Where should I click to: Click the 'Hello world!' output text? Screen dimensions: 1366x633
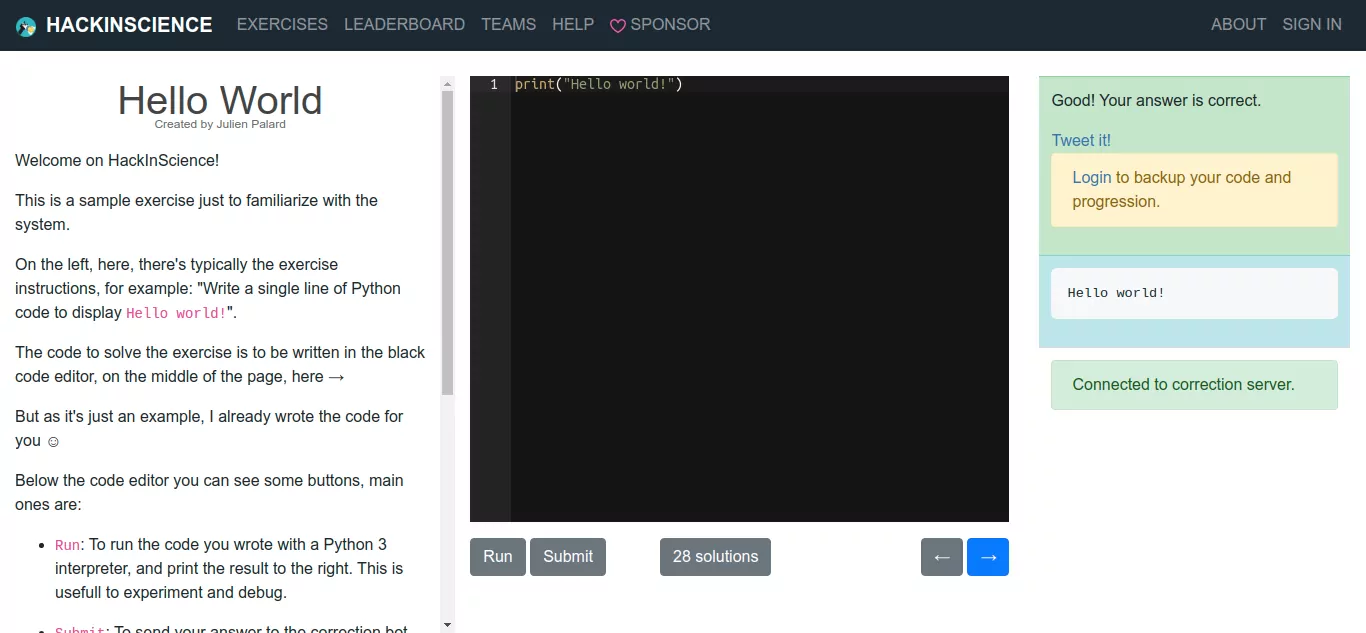pos(1116,293)
